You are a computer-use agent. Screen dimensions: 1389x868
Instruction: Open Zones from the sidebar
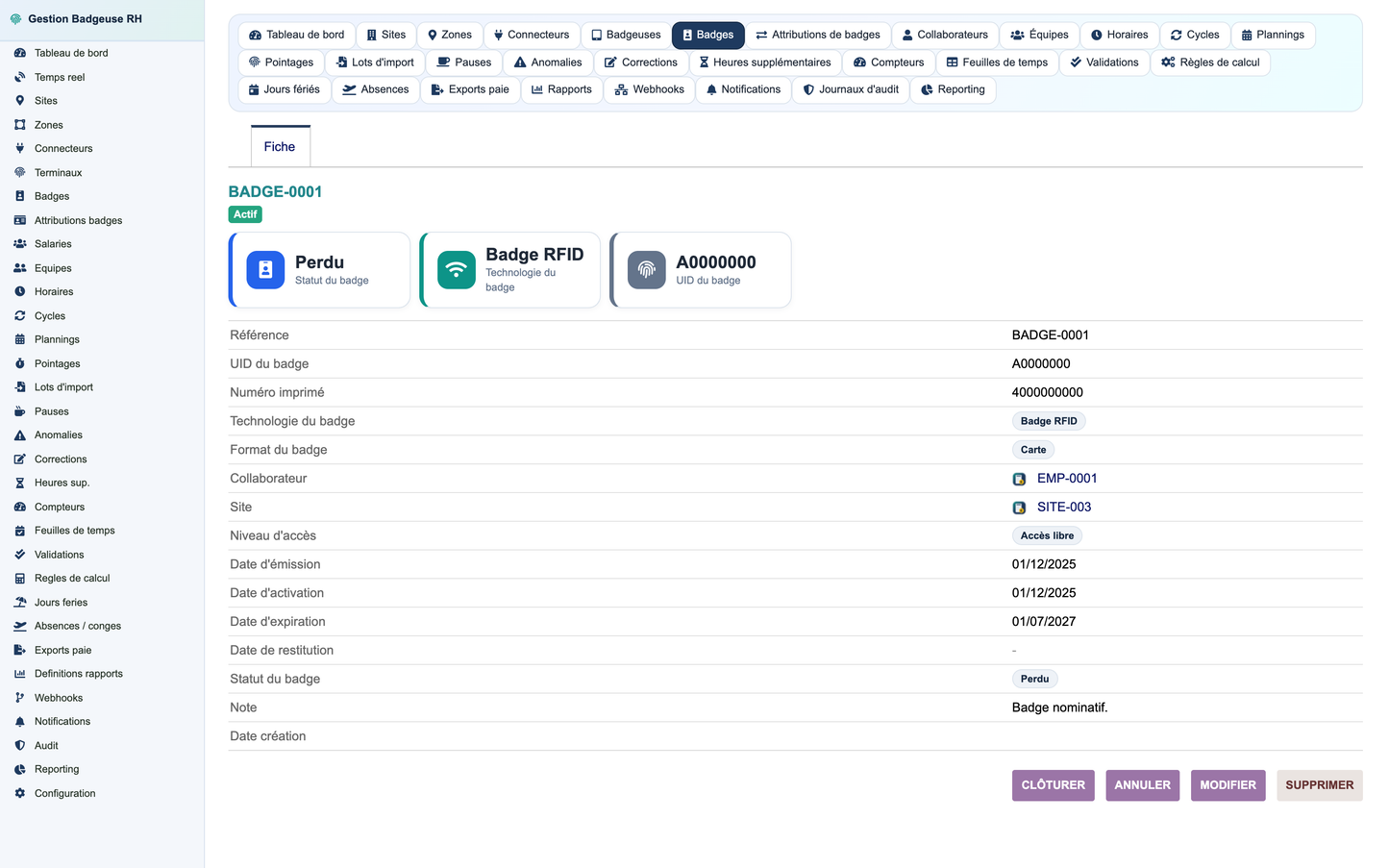48,125
